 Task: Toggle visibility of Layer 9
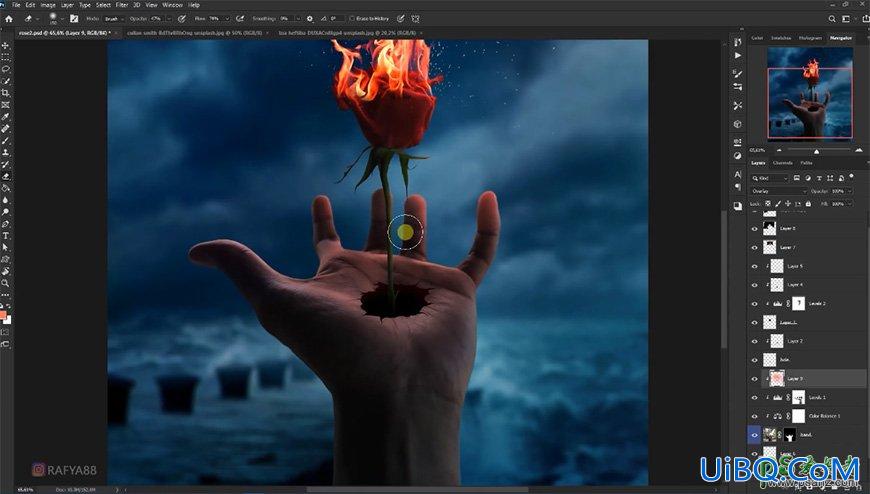754,379
